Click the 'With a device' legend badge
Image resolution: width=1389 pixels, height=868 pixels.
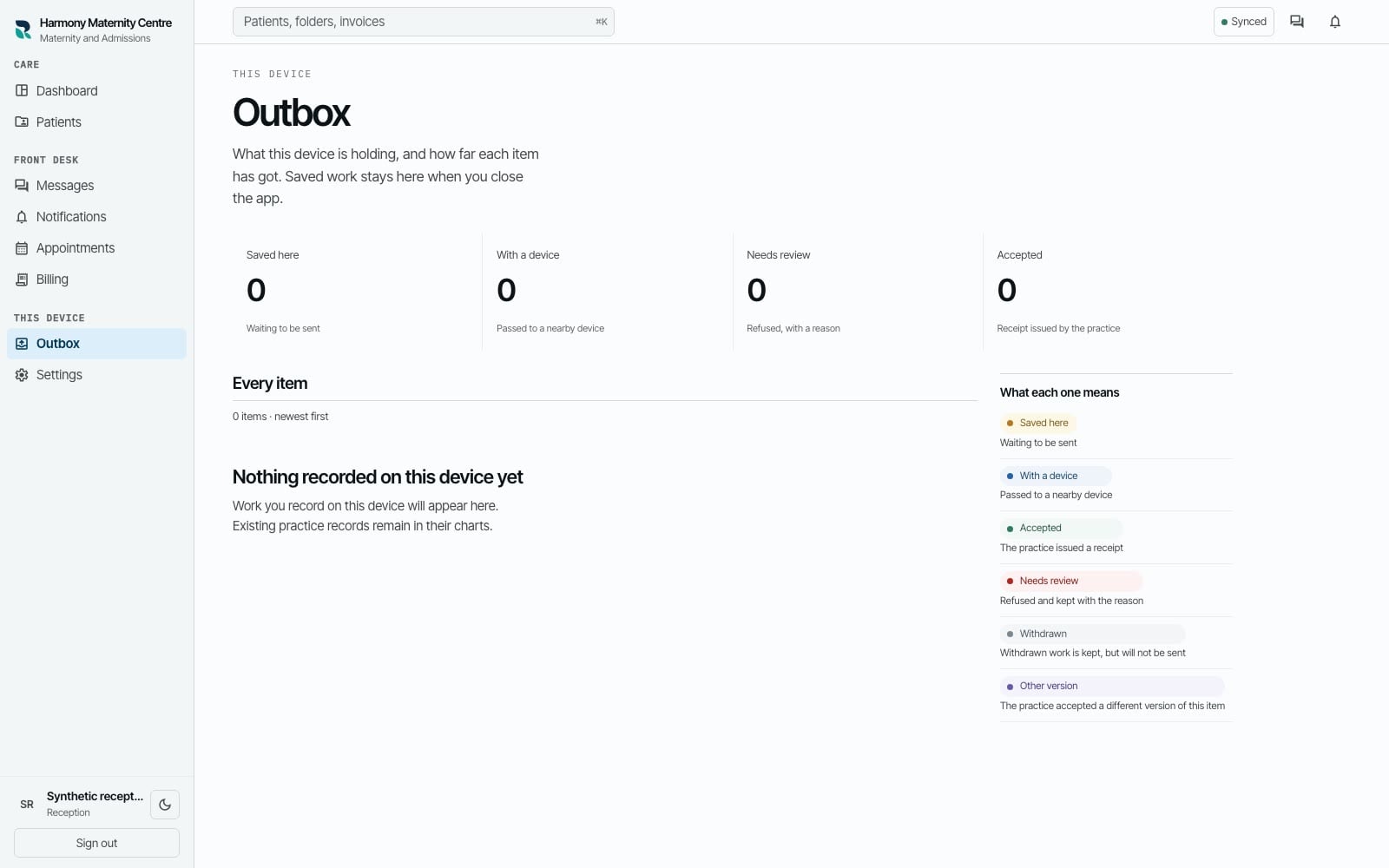pos(1056,476)
